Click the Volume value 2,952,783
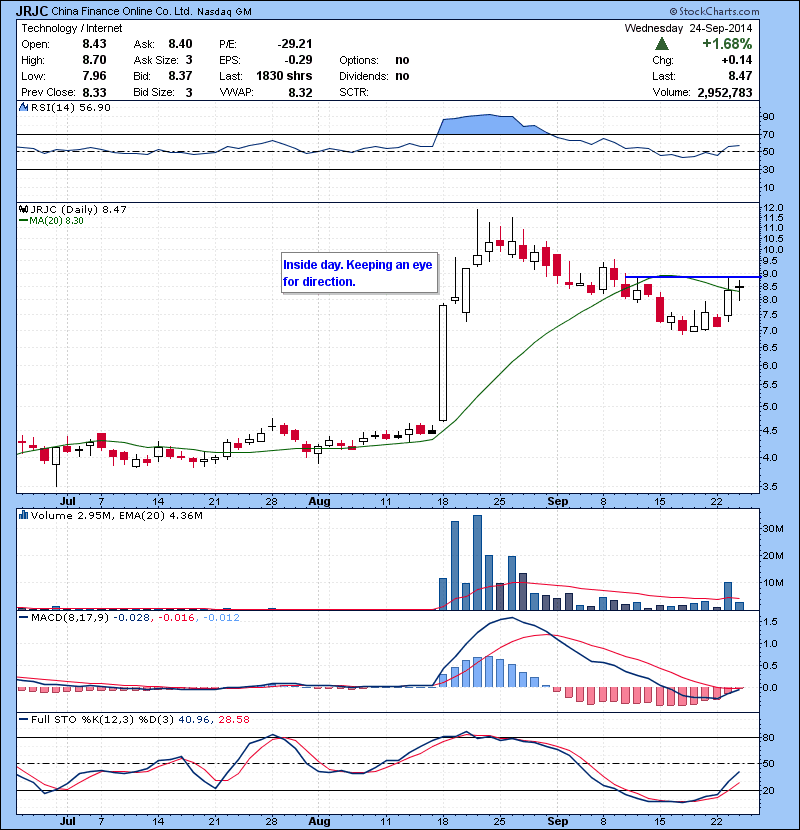Viewport: 800px width, 830px height. 725,92
